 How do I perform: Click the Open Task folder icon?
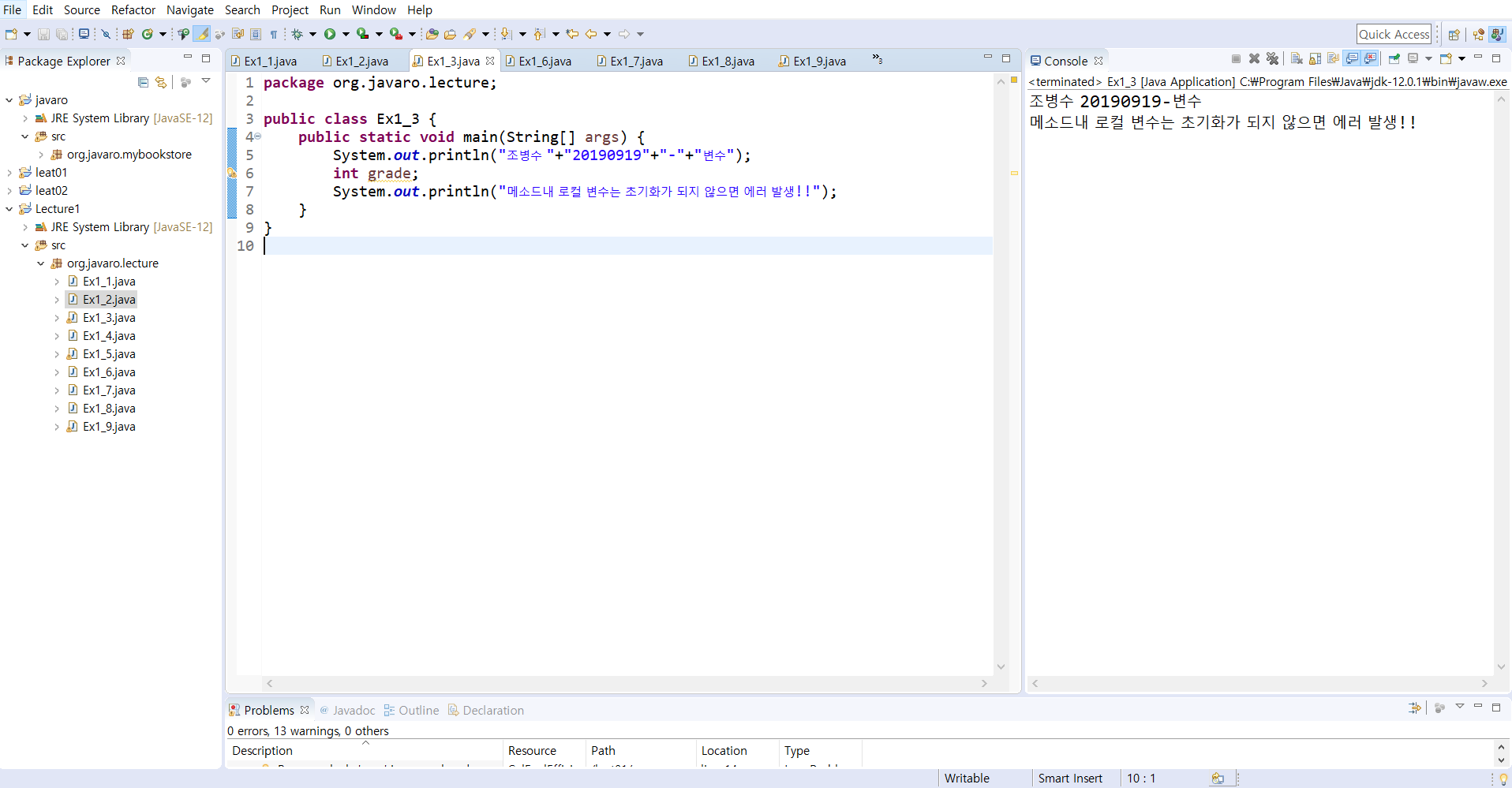pos(450,34)
